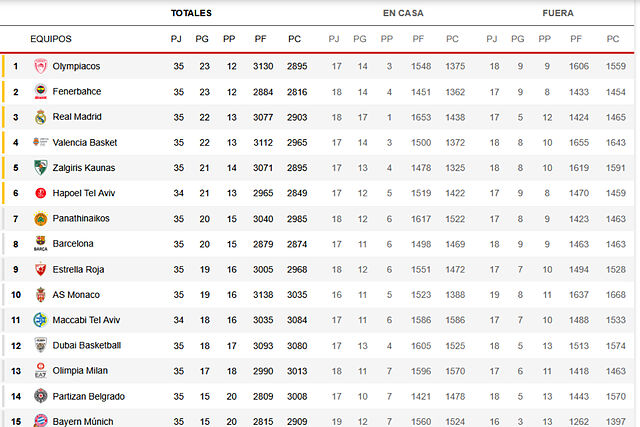Click the Maccabi Tel Aviv logo

tap(40, 319)
